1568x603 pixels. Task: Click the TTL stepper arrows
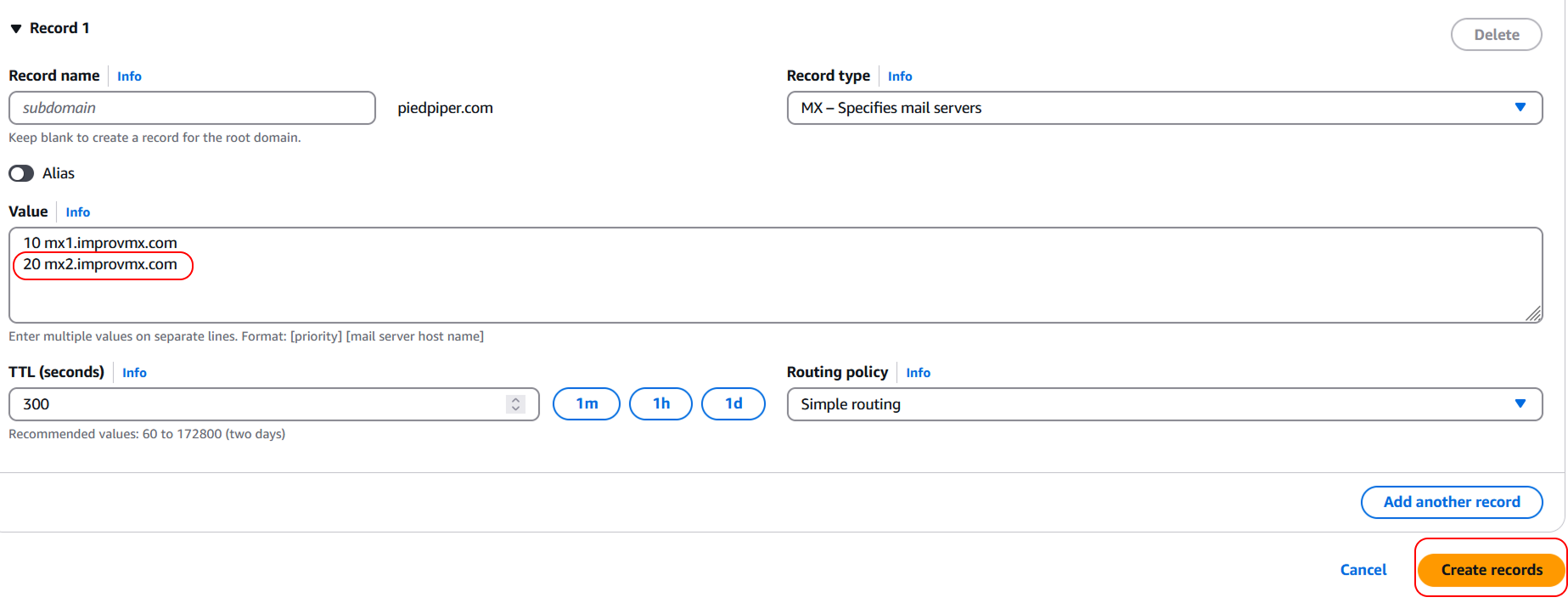[515, 404]
